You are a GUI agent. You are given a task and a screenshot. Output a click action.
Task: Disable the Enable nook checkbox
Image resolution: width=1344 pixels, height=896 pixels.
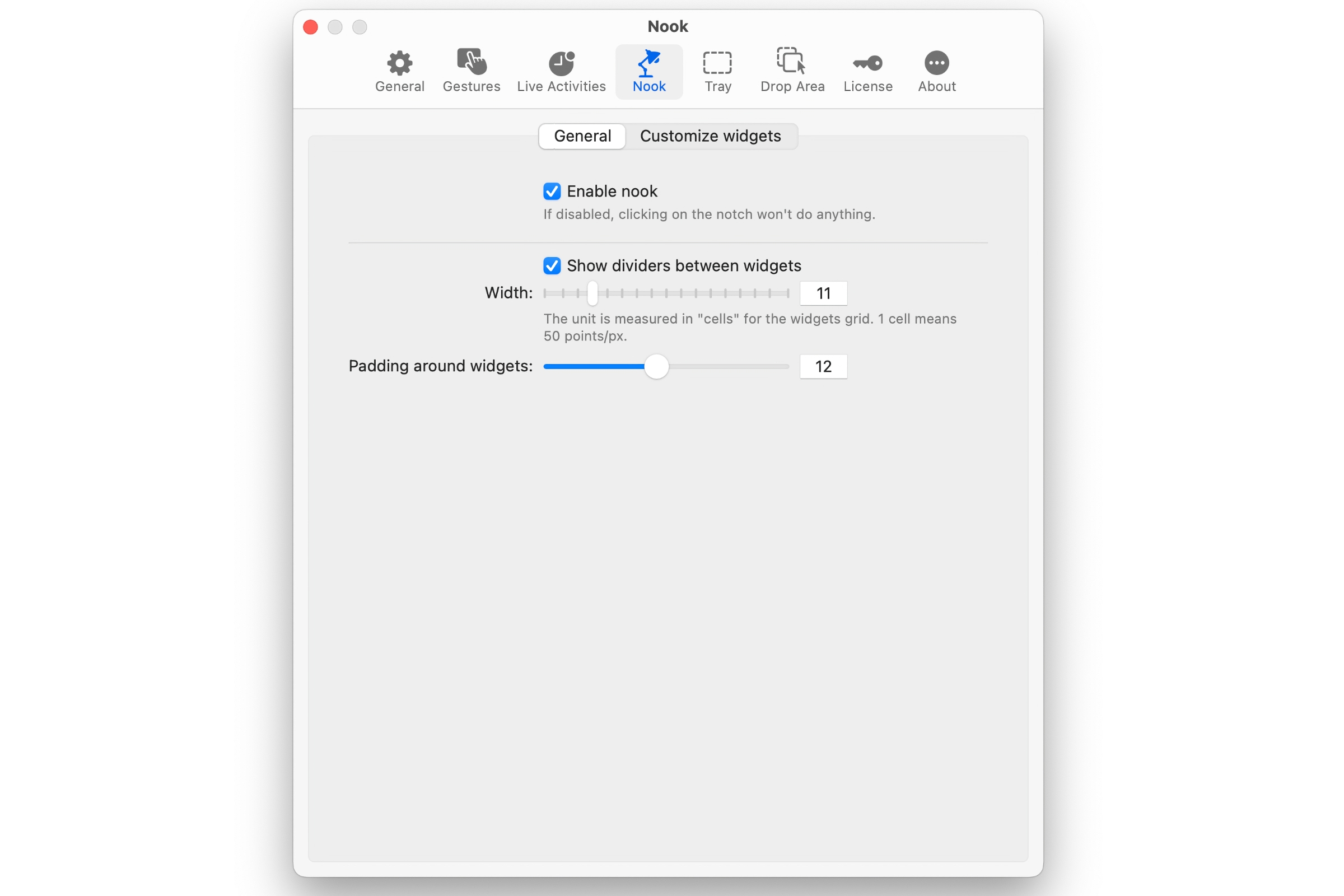[552, 191]
